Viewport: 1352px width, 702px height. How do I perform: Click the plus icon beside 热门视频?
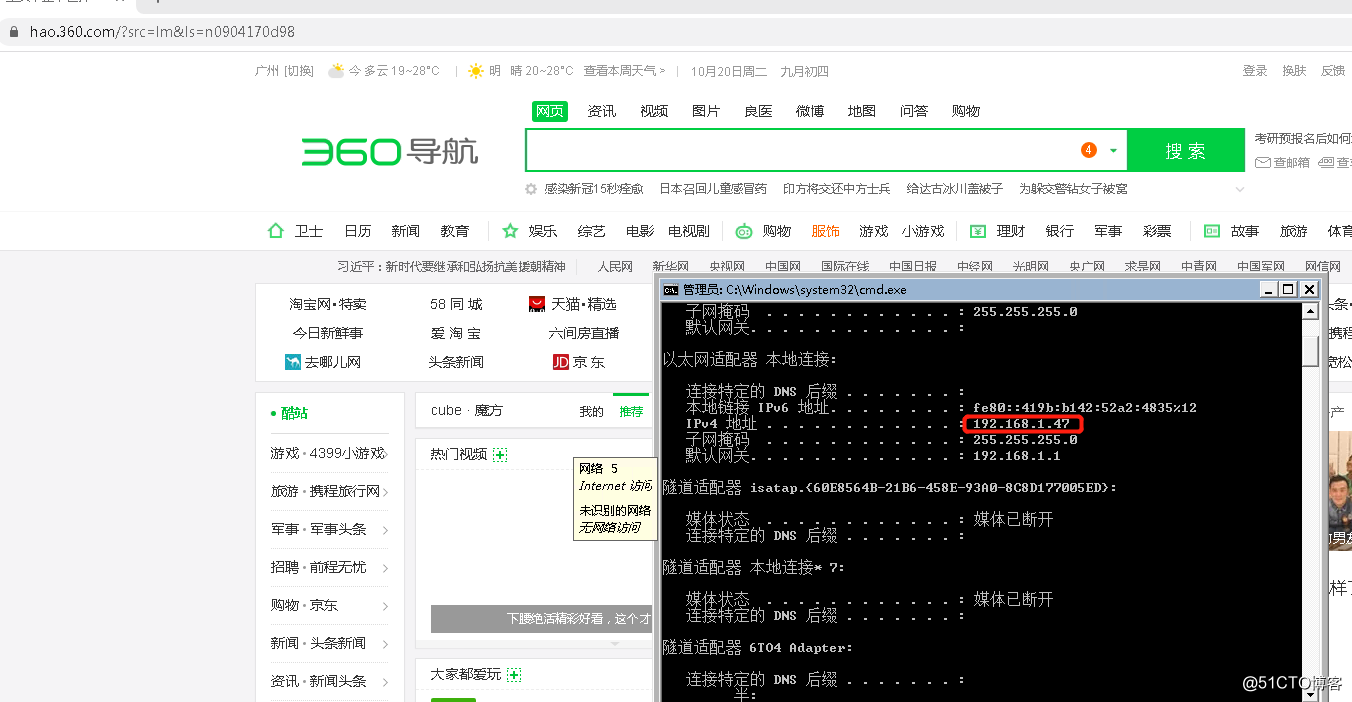(500, 455)
